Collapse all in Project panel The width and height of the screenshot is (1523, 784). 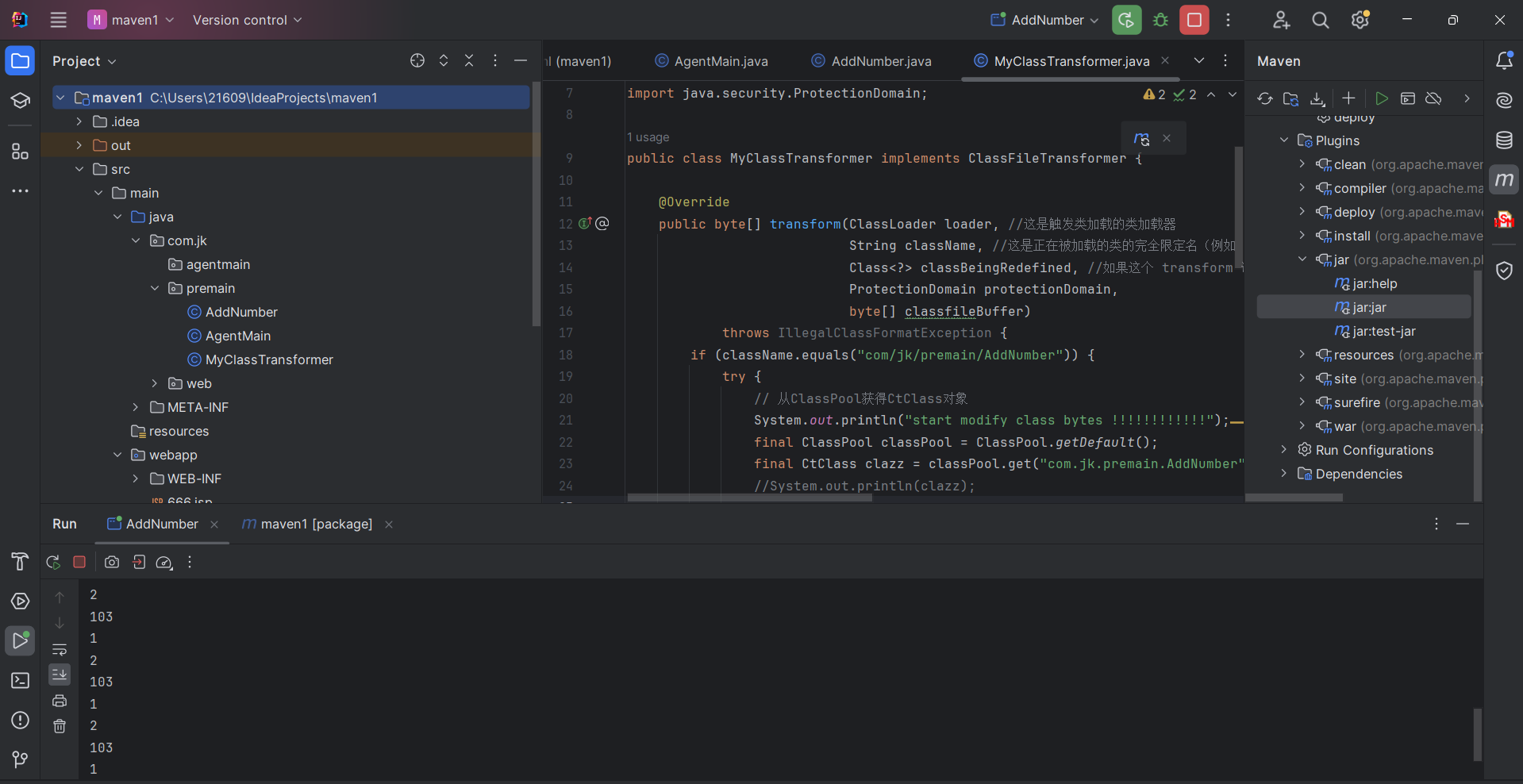469,60
